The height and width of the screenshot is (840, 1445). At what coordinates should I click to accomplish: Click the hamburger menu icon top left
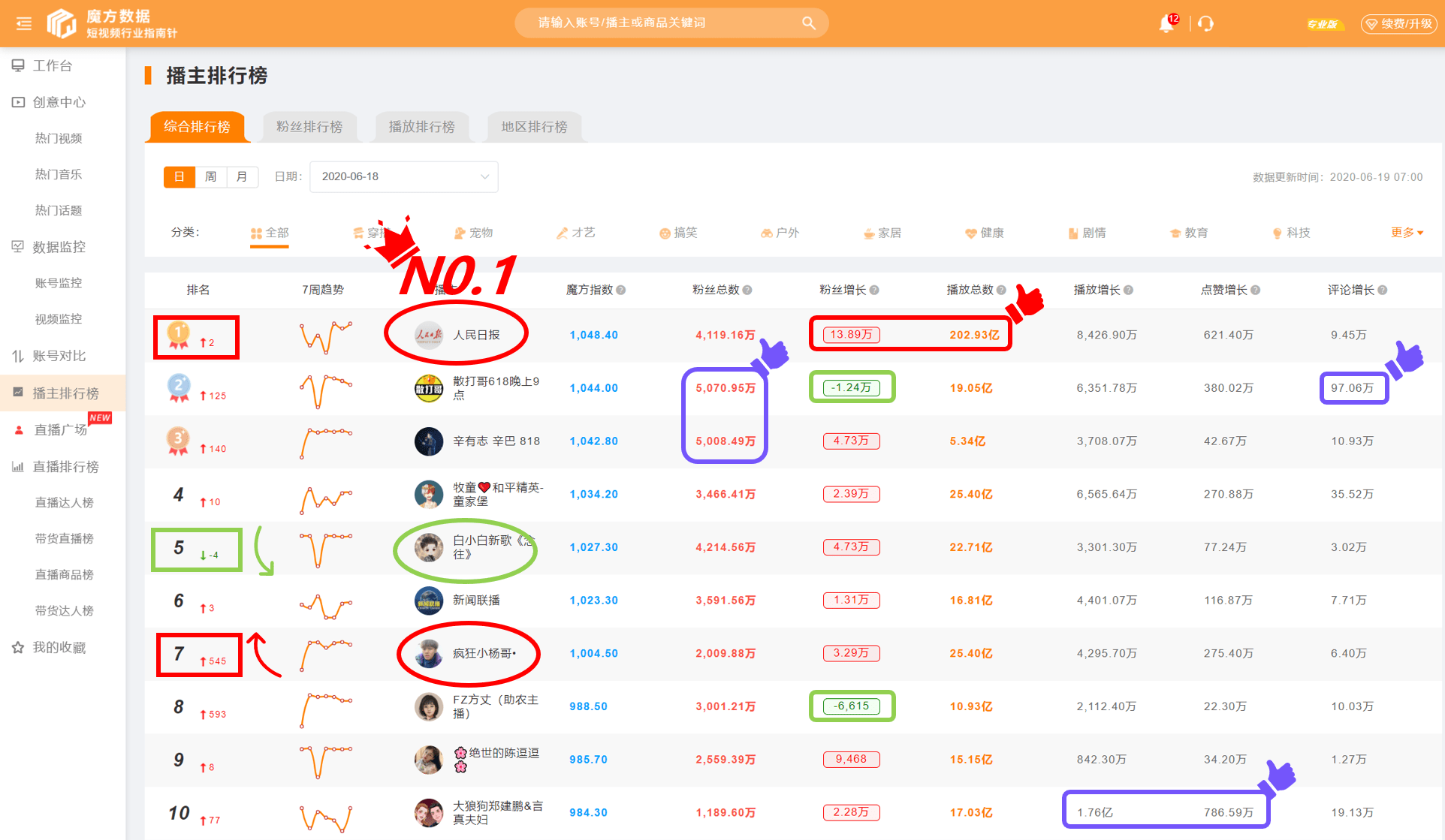23,23
